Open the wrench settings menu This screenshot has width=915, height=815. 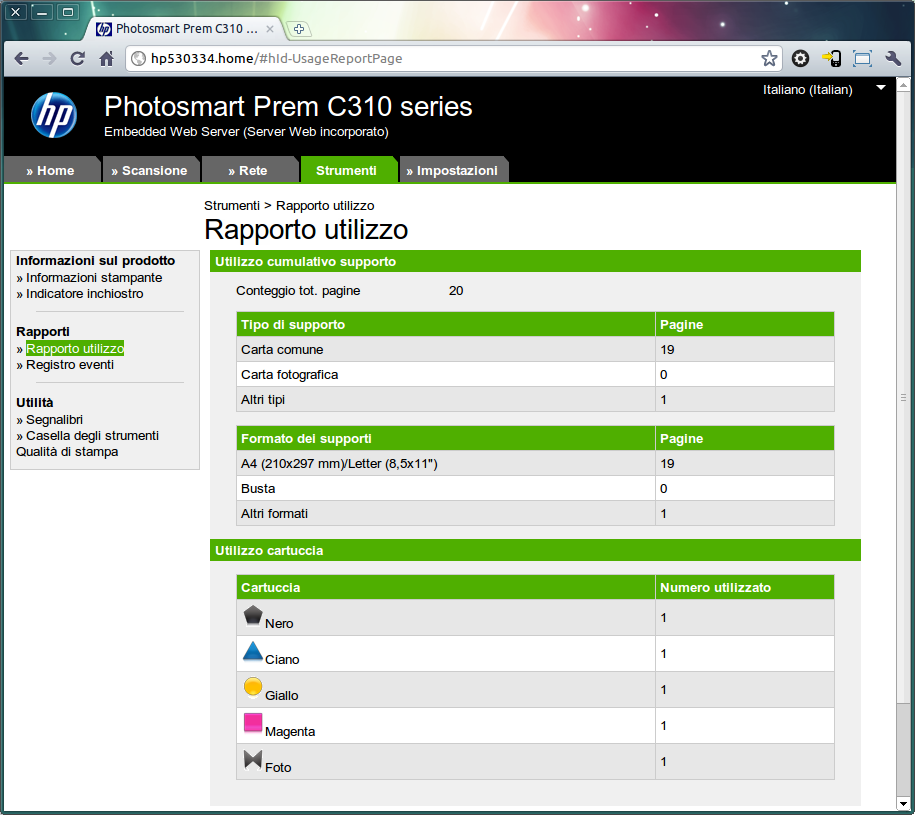[x=893, y=58]
